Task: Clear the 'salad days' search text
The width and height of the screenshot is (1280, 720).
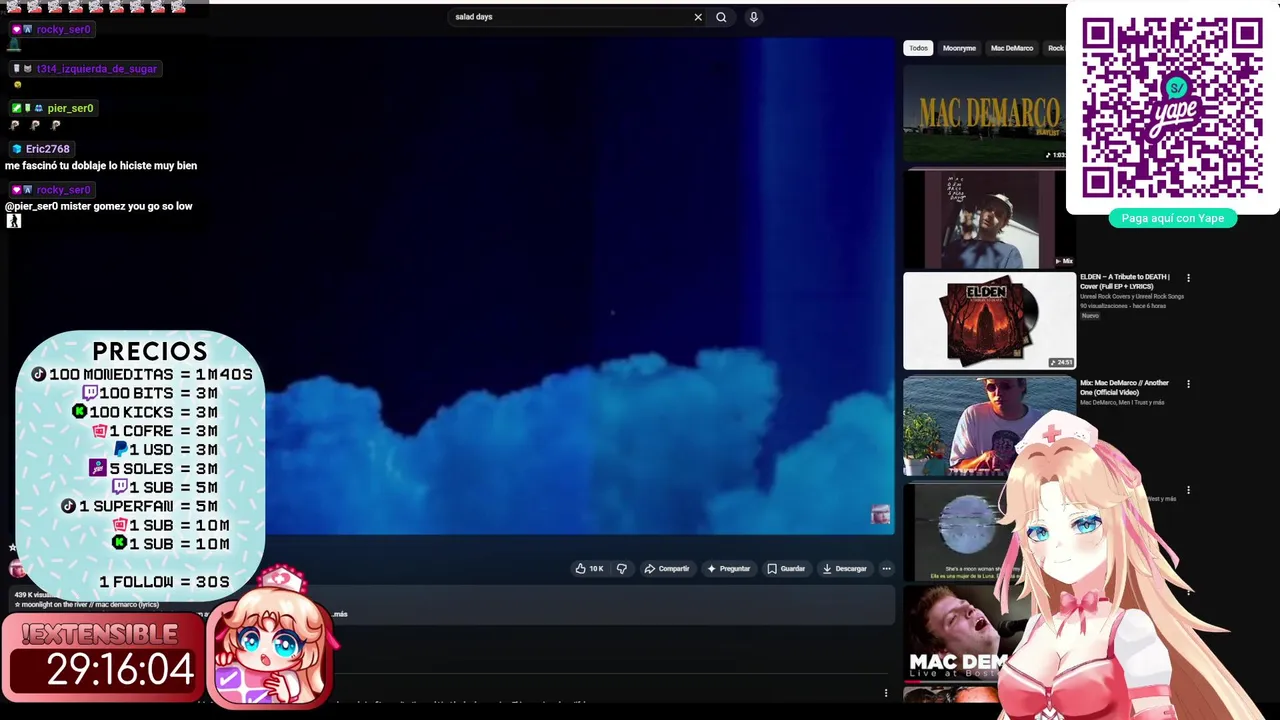Action: [698, 17]
